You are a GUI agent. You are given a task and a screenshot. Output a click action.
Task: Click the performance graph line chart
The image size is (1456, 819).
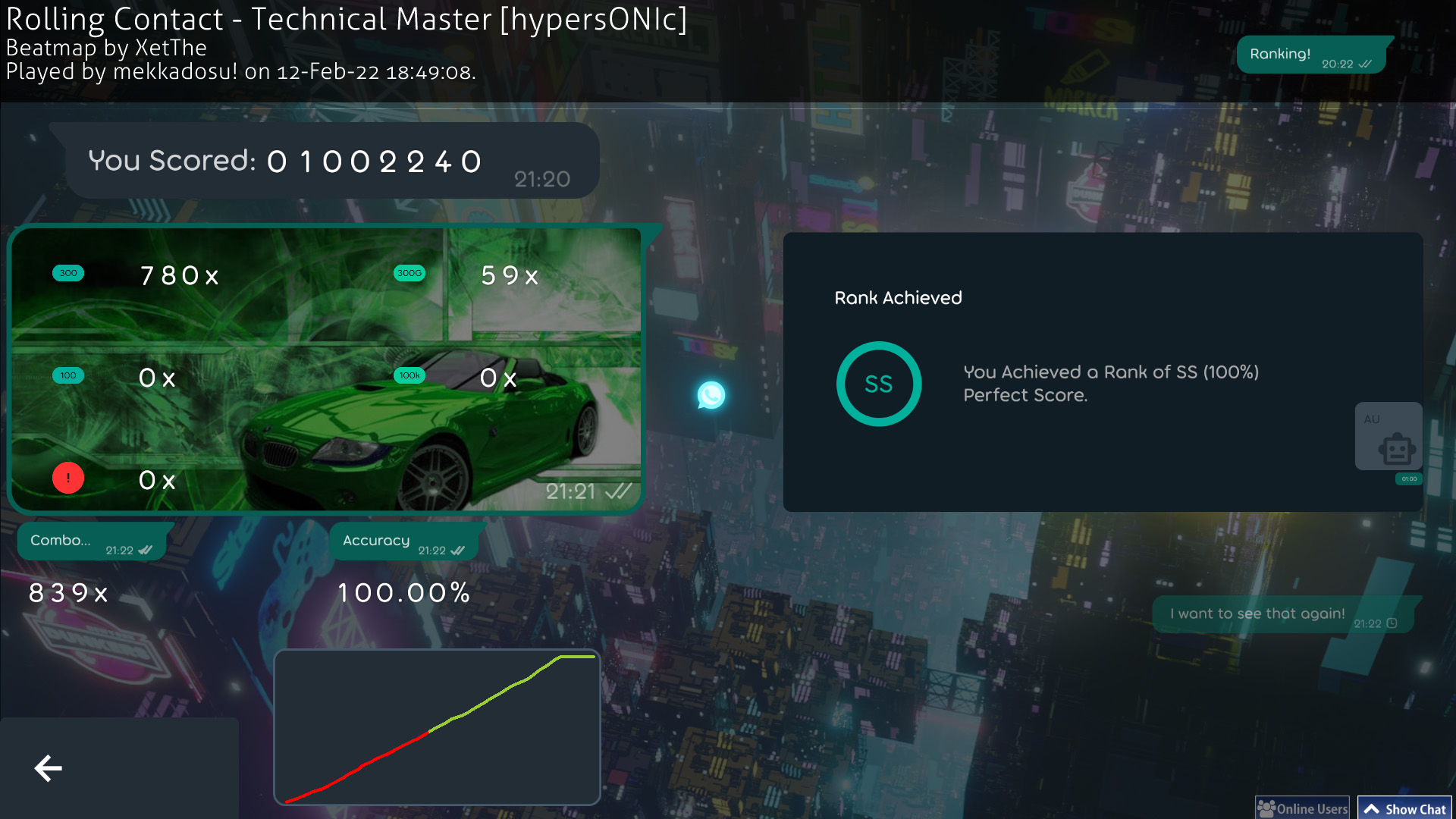tap(437, 726)
